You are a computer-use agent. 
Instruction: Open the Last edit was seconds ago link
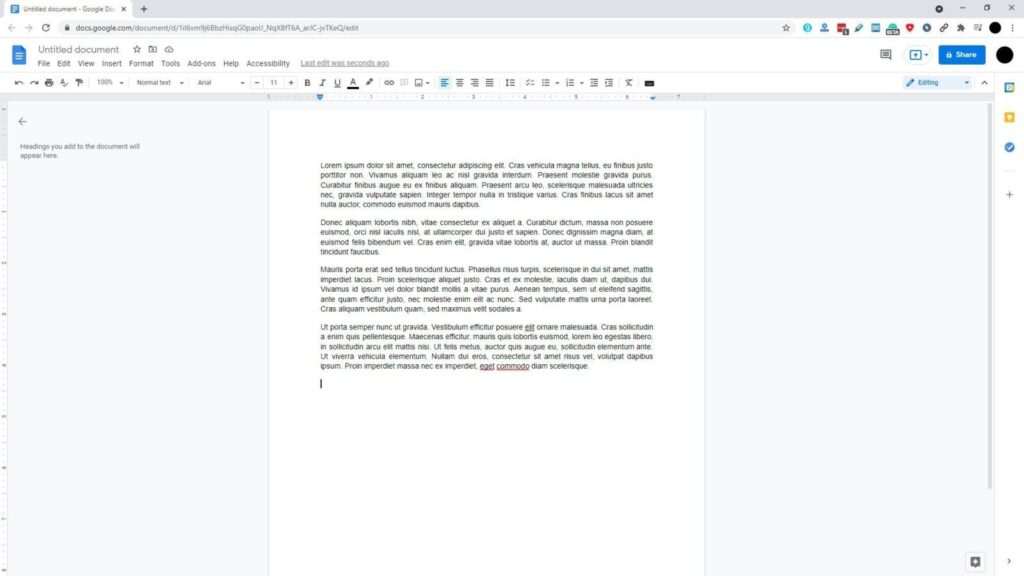coord(345,63)
